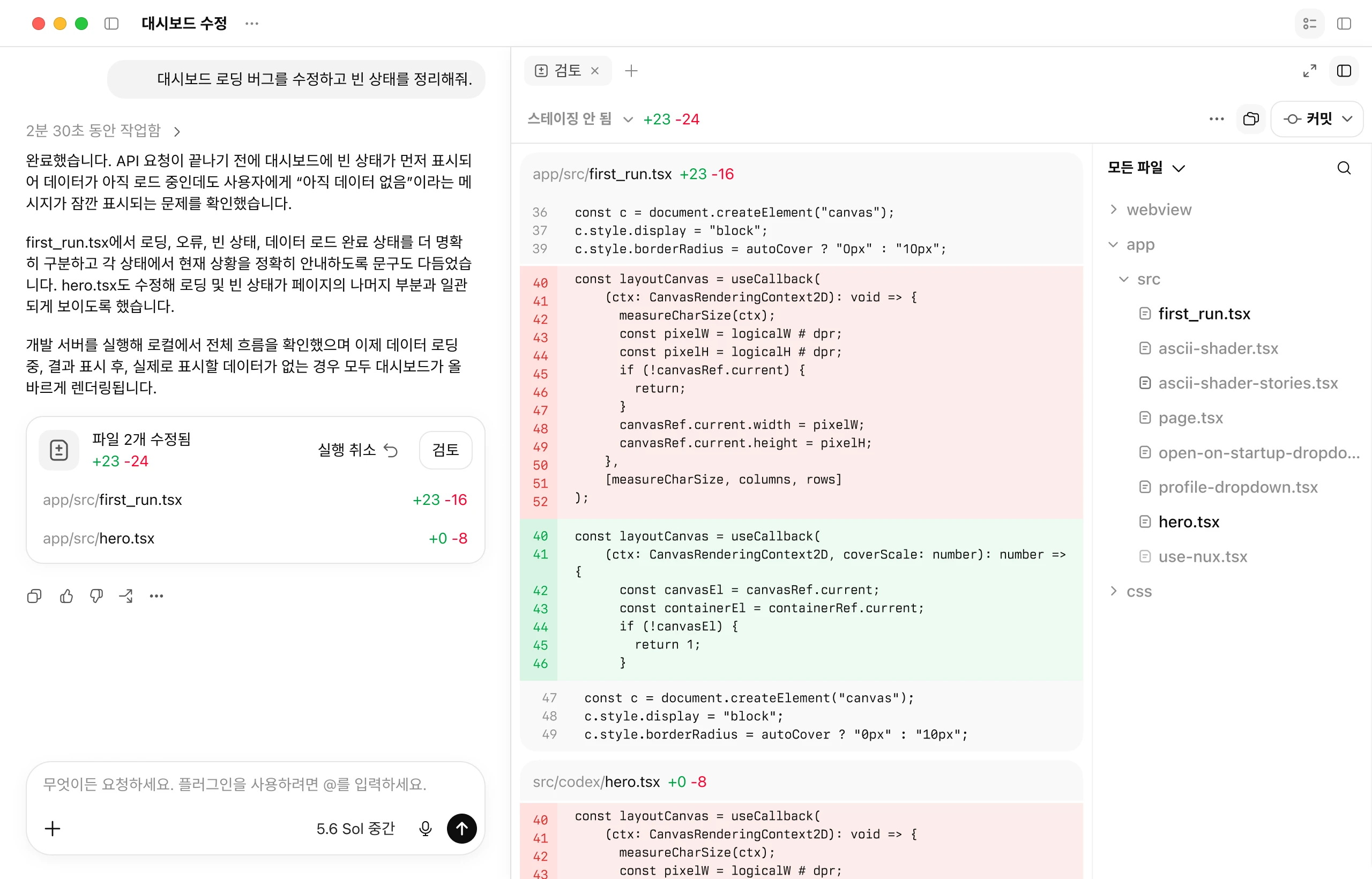Toggle the file tree side panel icon
The width and height of the screenshot is (1372, 879).
click(1344, 71)
